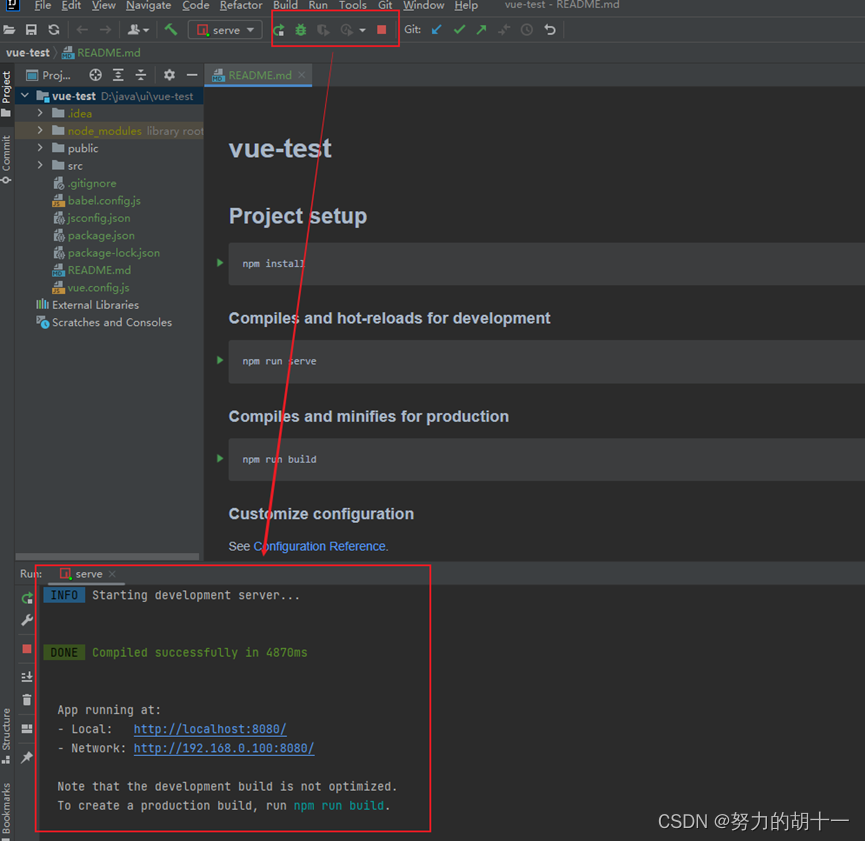Stop 'serve' with the top red square
The height and width of the screenshot is (841, 865).
(381, 30)
